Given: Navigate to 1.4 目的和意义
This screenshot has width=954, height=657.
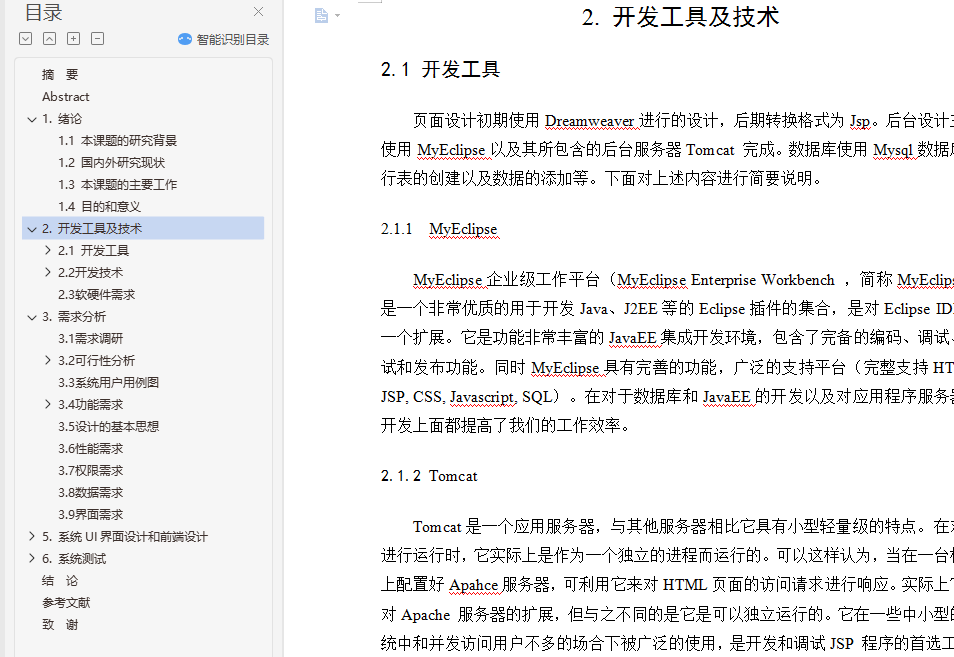Looking at the screenshot, I should (100, 206).
